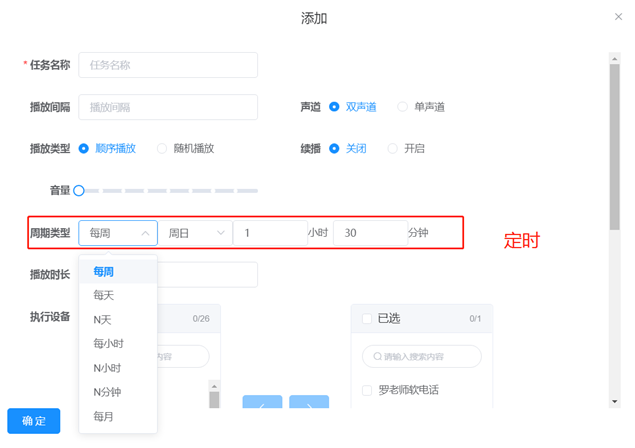Select 双声道 radio button
Screen dimensions: 635x448
pos(335,107)
